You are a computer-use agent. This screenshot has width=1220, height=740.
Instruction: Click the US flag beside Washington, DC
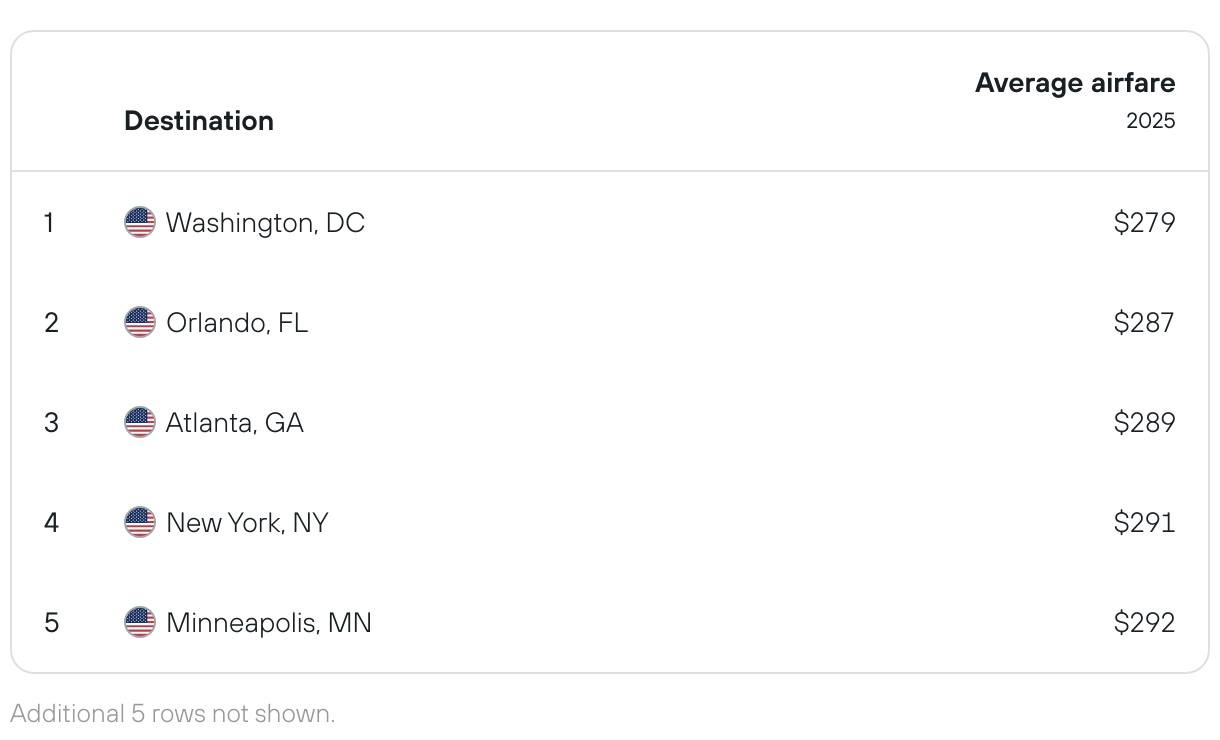(x=140, y=222)
